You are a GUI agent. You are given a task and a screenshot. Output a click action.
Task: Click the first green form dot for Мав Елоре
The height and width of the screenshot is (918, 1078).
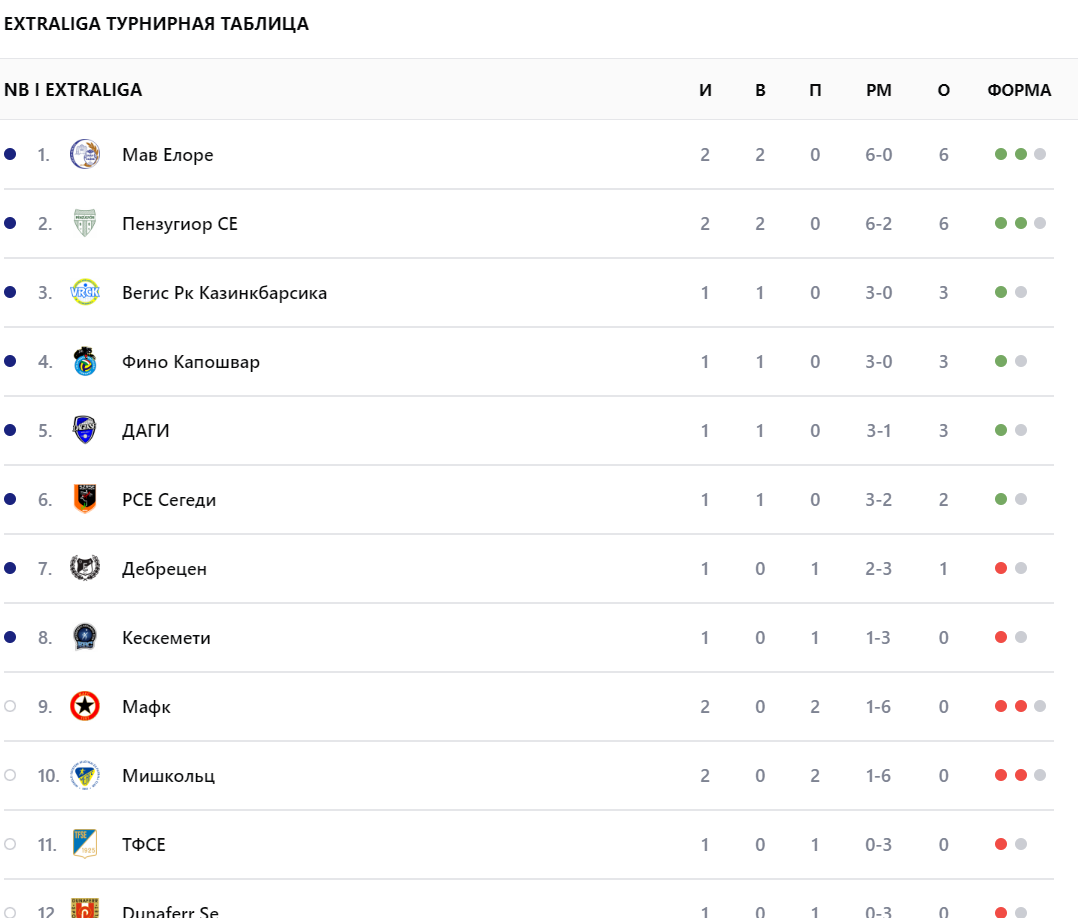click(1001, 154)
